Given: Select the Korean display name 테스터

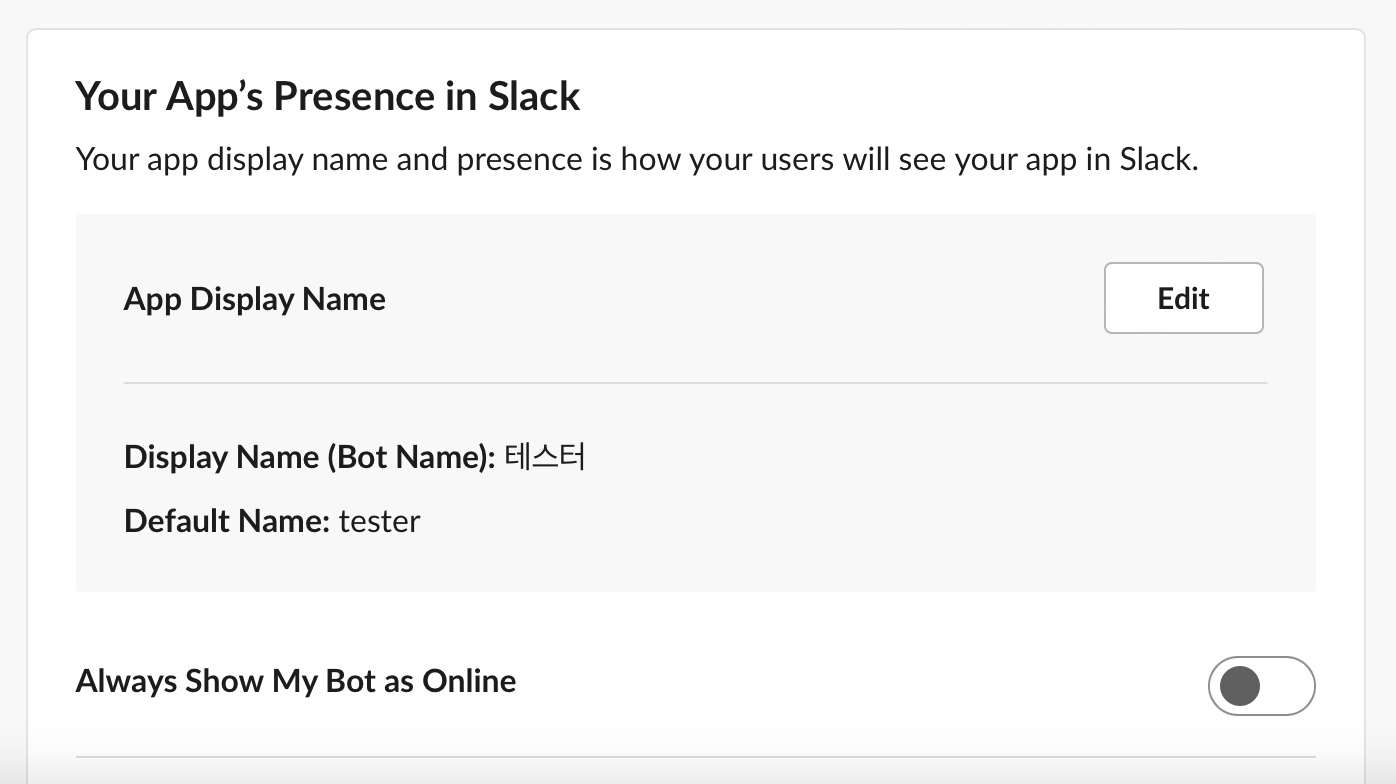Looking at the screenshot, I should (545, 457).
